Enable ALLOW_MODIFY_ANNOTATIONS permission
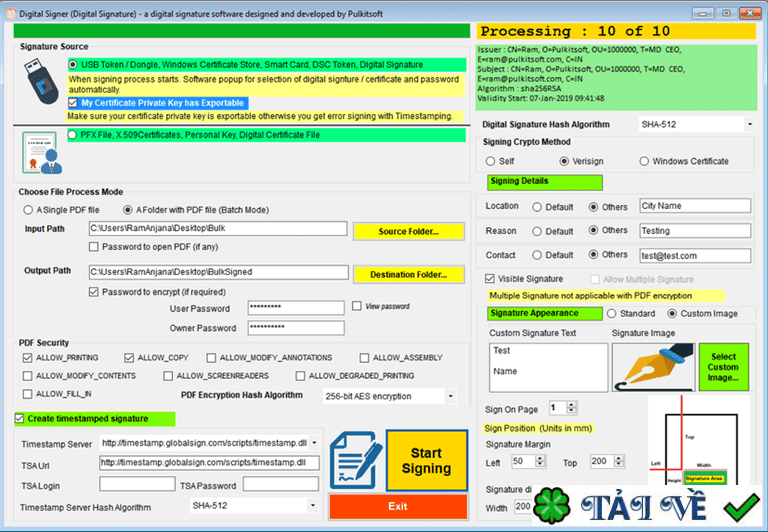The height and width of the screenshot is (532, 768). point(211,358)
